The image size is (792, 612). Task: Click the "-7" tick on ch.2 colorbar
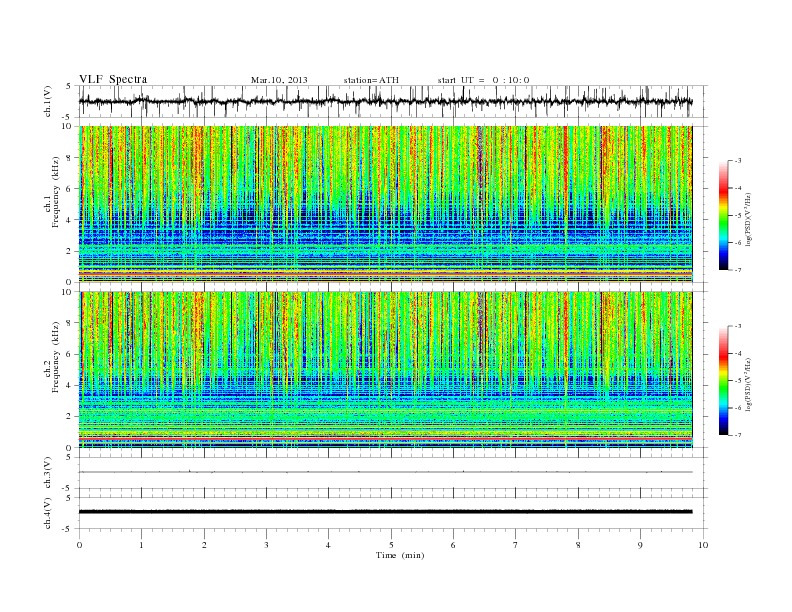[x=737, y=435]
